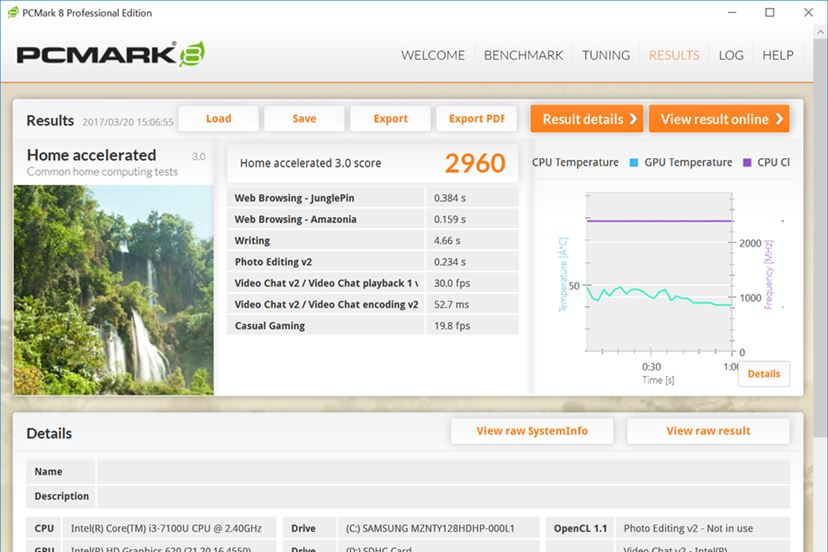Click View raw SystemInfo
This screenshot has width=828, height=552.
point(532,431)
